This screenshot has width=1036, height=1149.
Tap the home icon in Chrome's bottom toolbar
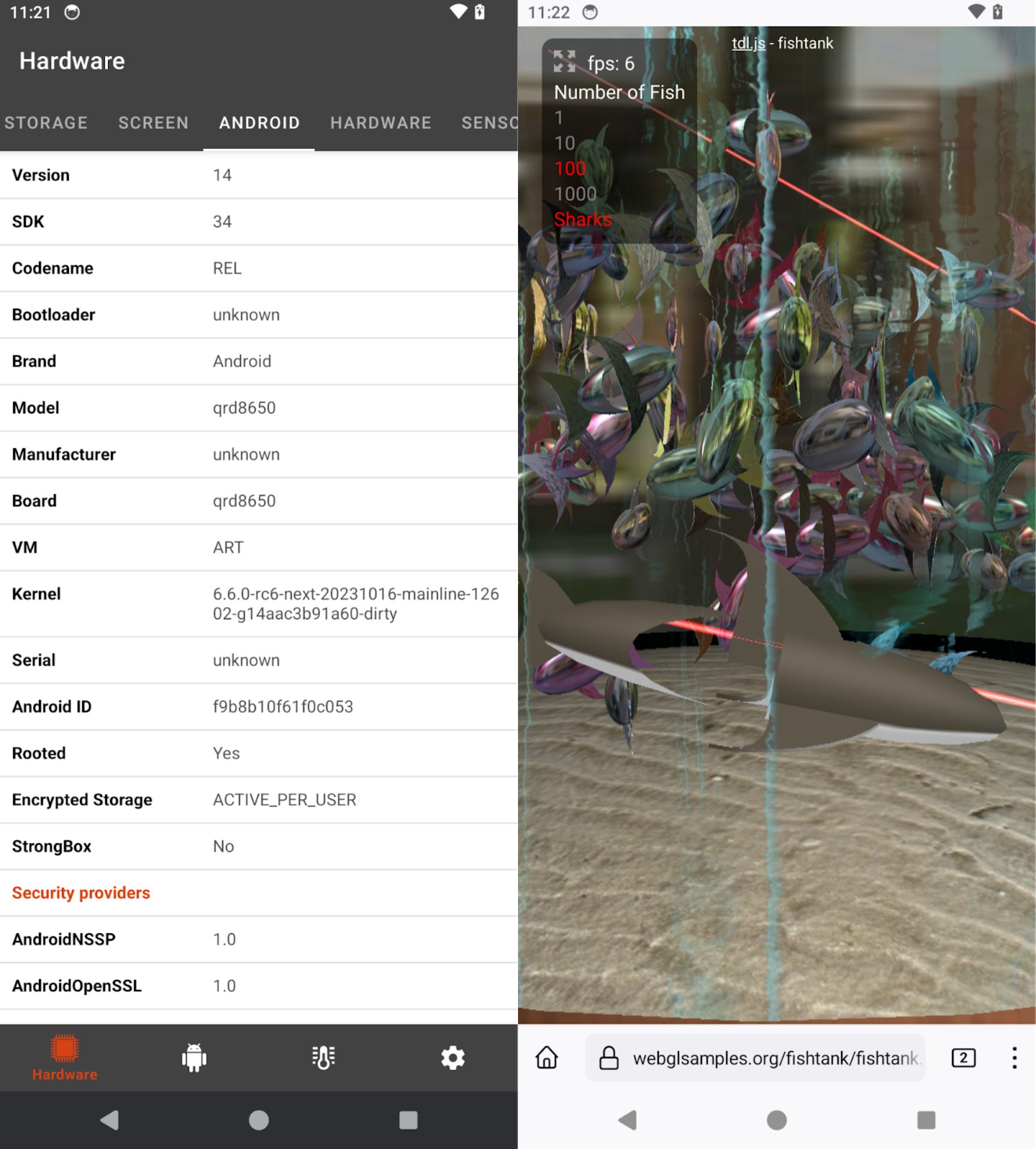(547, 1058)
